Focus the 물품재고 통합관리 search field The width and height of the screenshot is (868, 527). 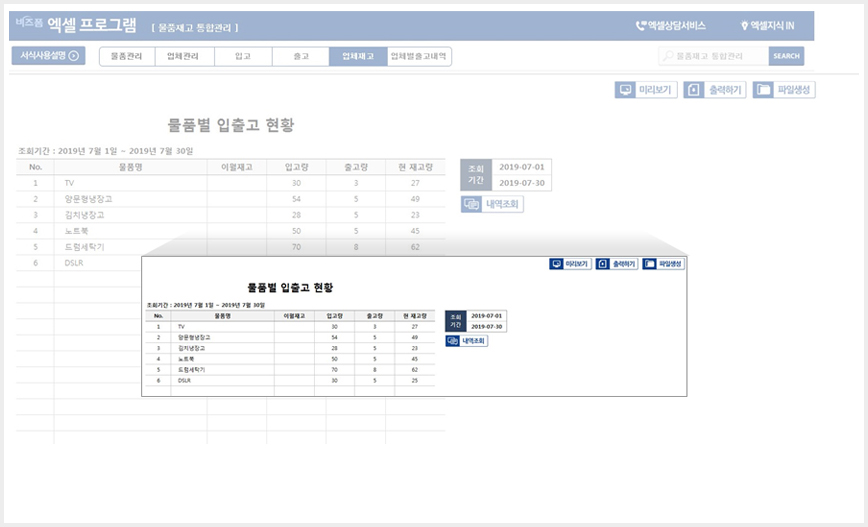[x=714, y=56]
